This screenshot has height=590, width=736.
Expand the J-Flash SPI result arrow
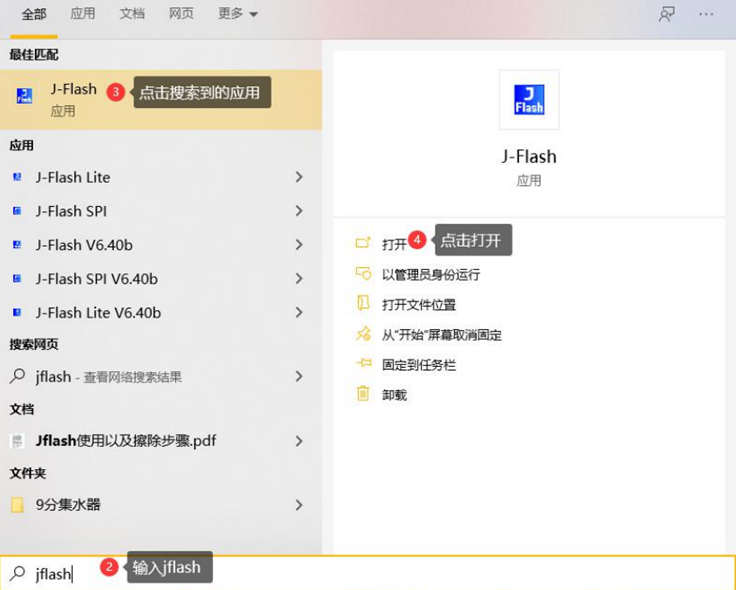[x=299, y=211]
